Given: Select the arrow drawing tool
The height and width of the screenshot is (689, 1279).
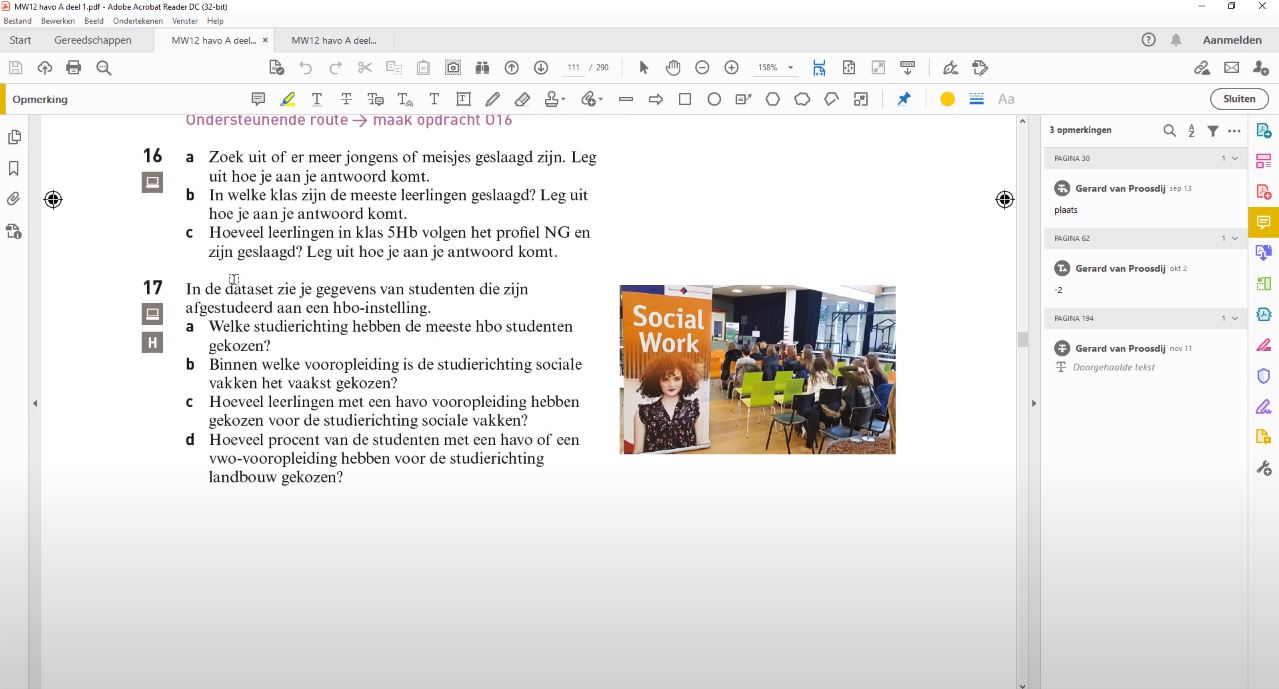Looking at the screenshot, I should (x=656, y=99).
